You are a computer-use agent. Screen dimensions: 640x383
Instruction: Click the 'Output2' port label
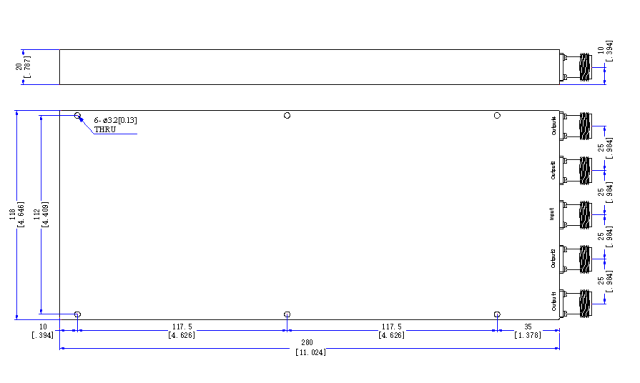coord(553,258)
